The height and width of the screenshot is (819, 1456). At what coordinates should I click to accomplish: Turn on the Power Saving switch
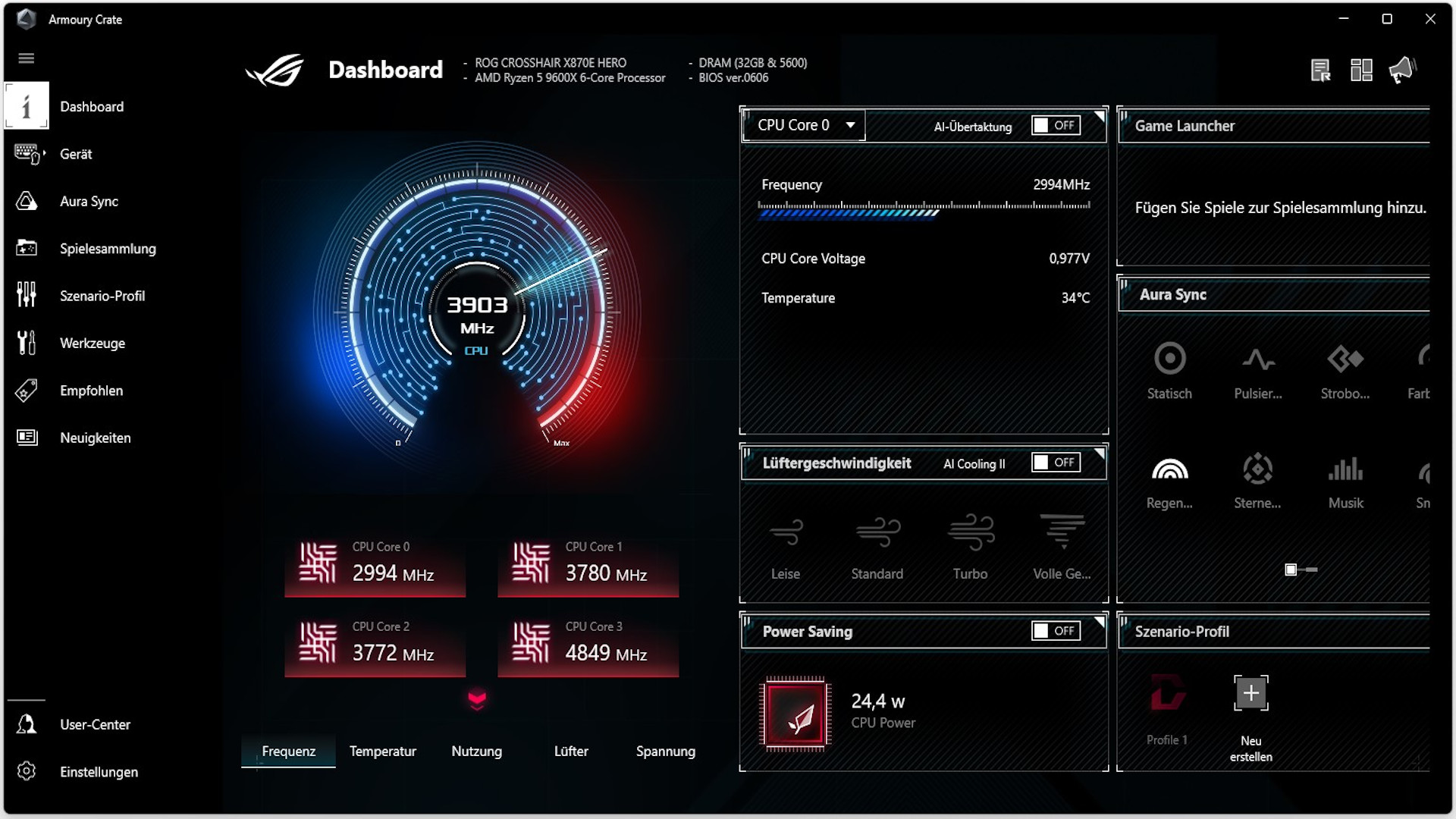pos(1056,631)
